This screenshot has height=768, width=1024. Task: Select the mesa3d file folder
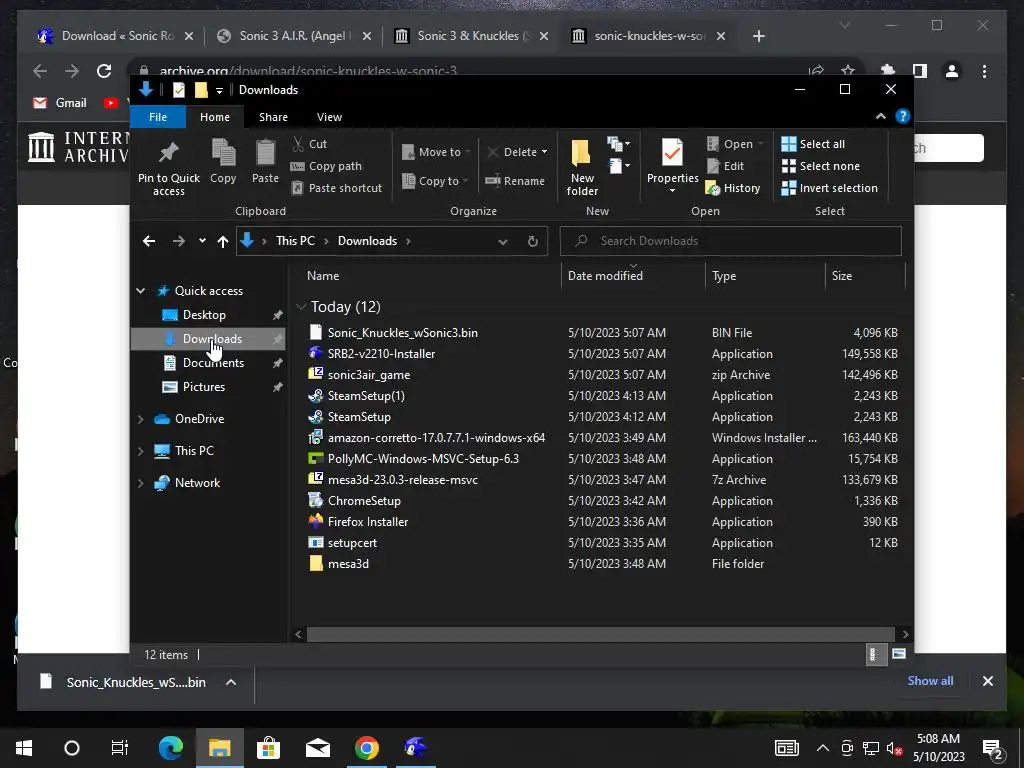(347, 564)
